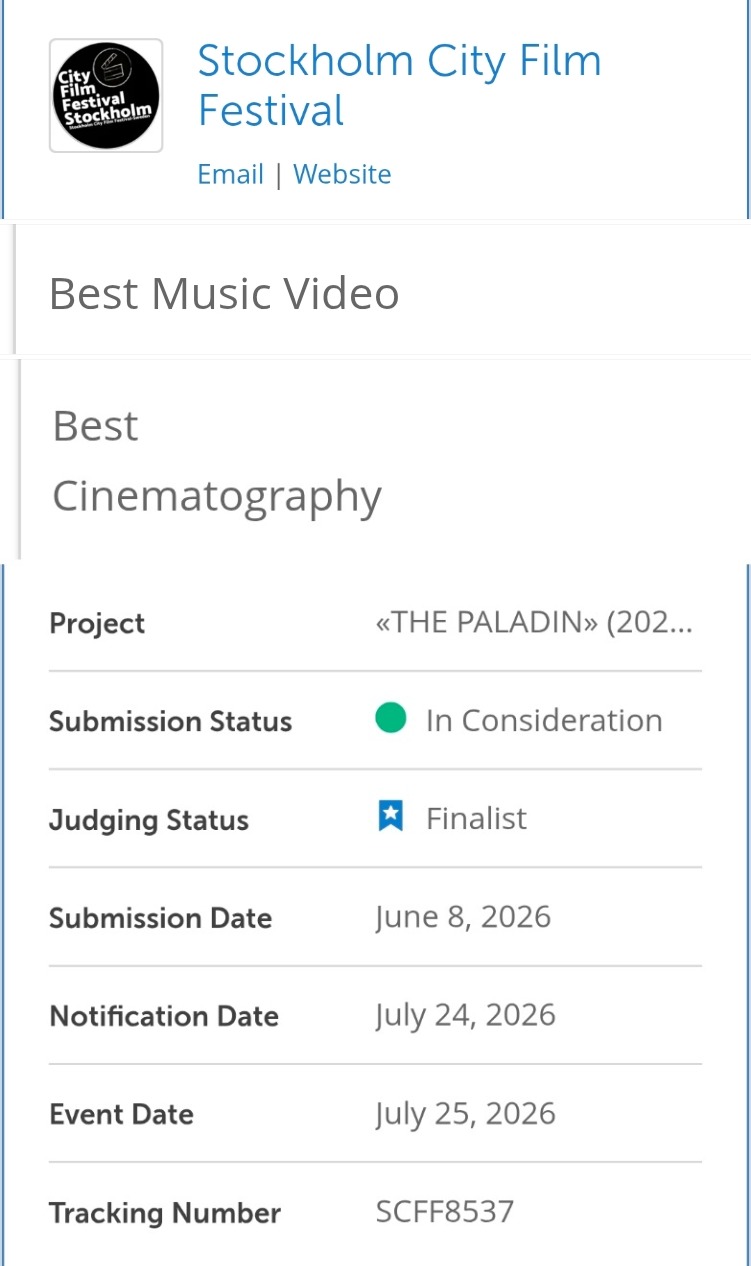
Task: Select the June 8, 2026 submission date
Action: pyautogui.click(x=463, y=917)
